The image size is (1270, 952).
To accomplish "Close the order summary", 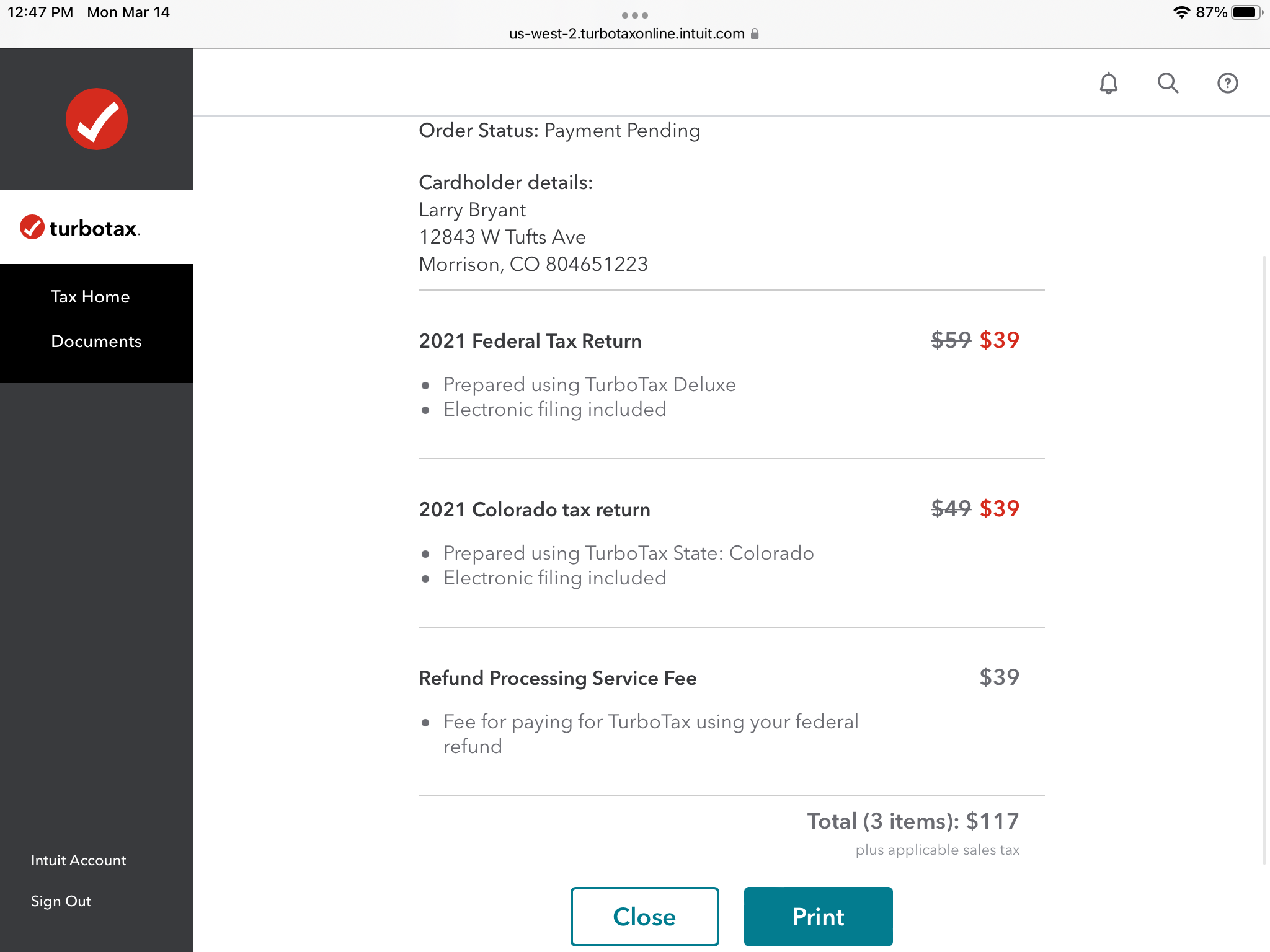I will pyautogui.click(x=644, y=917).
